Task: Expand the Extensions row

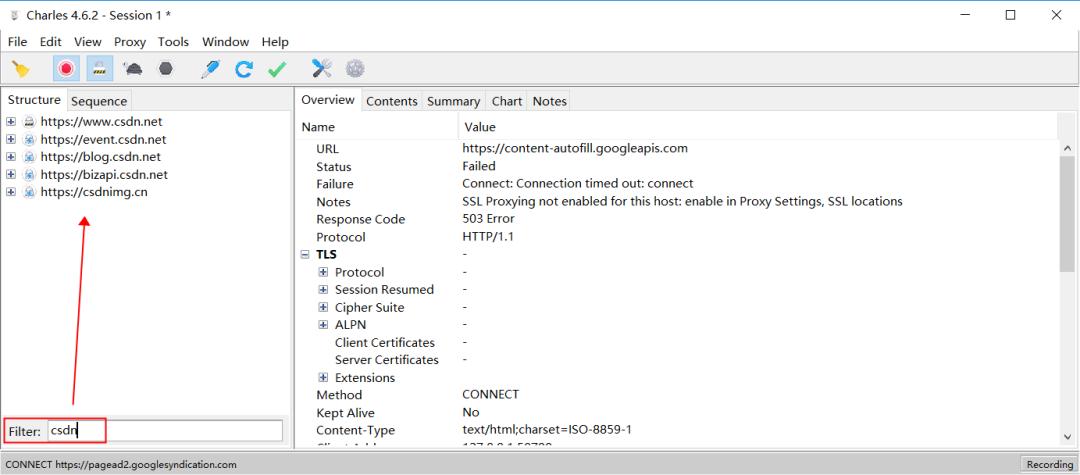Action: pos(323,377)
